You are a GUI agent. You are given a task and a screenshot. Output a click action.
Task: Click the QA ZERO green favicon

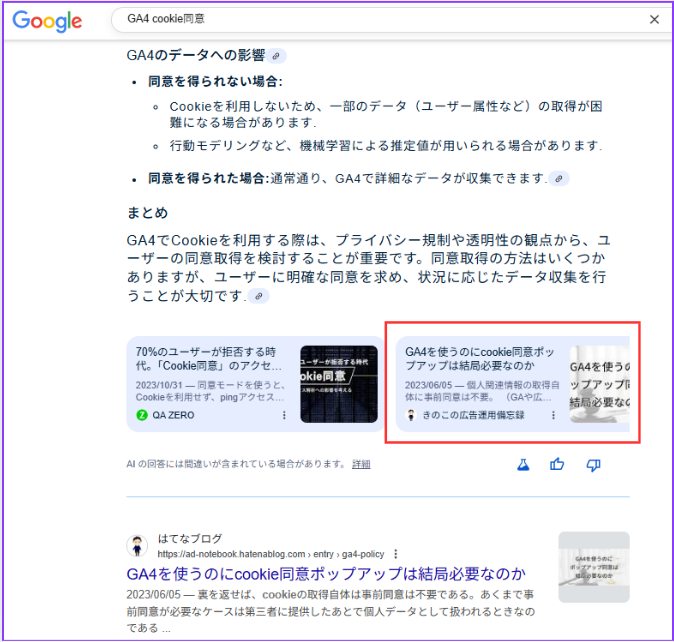142,415
